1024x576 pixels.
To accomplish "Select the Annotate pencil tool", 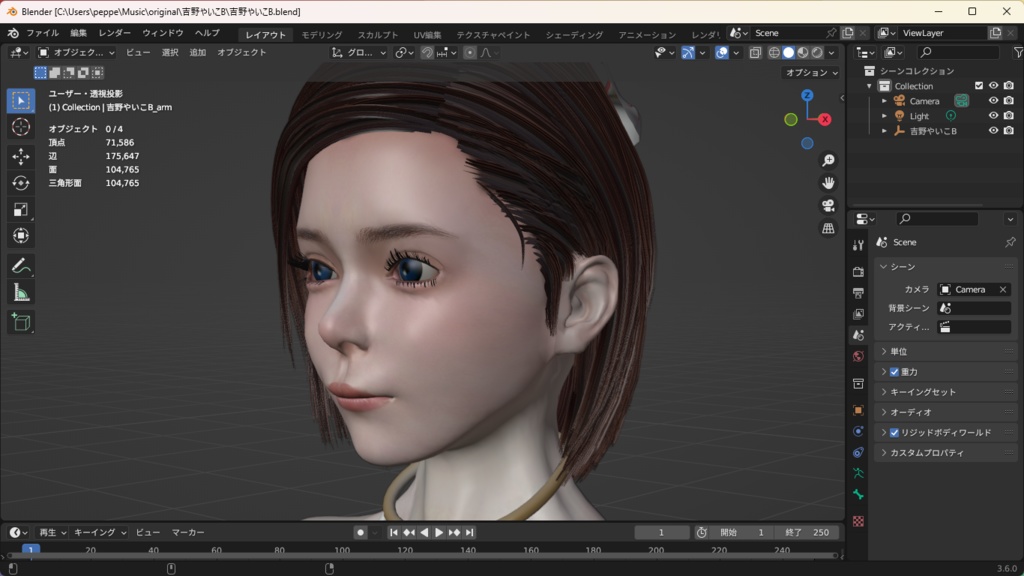I will 21,266.
